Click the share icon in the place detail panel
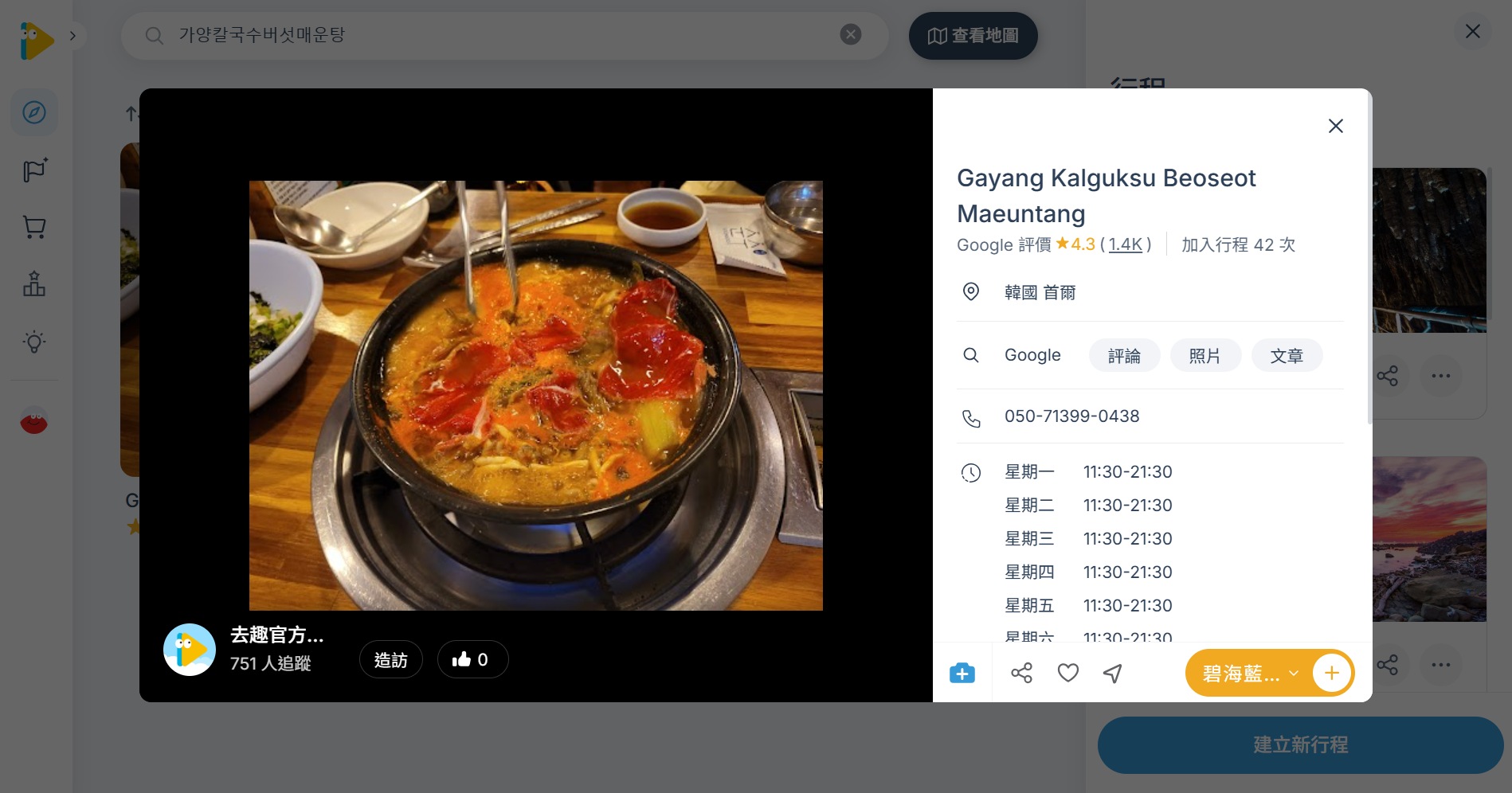The width and height of the screenshot is (1512, 793). 1022,673
